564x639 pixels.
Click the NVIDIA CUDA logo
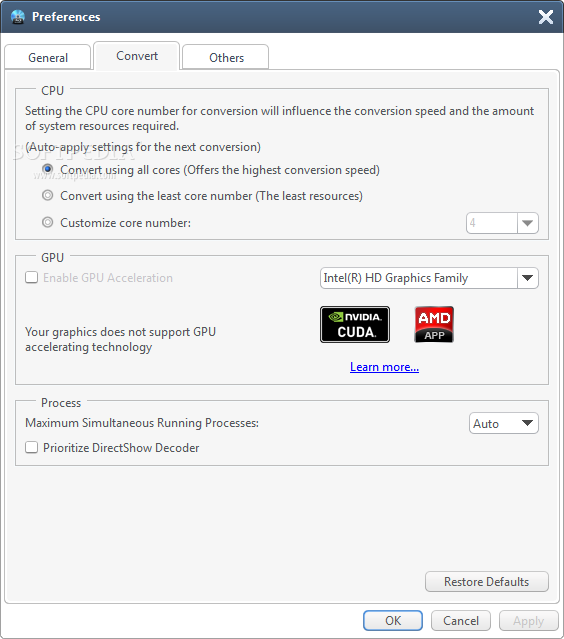(x=355, y=324)
